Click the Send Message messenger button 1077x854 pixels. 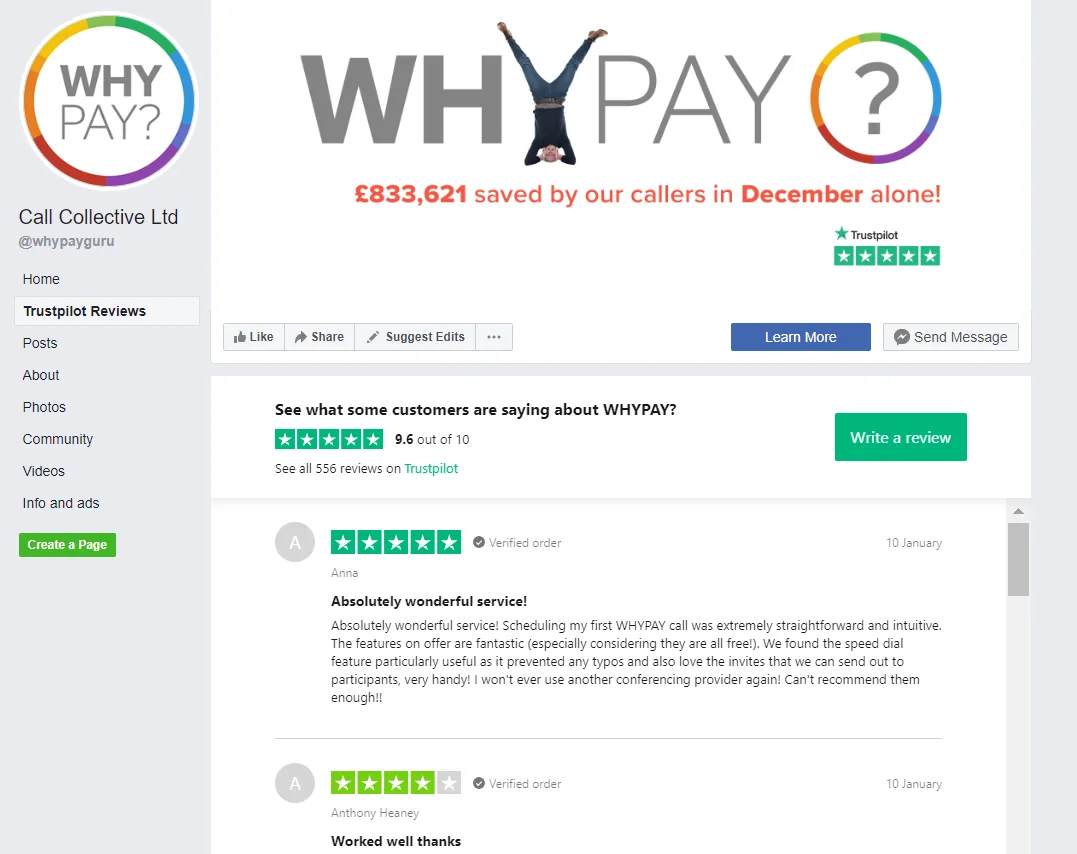[951, 337]
